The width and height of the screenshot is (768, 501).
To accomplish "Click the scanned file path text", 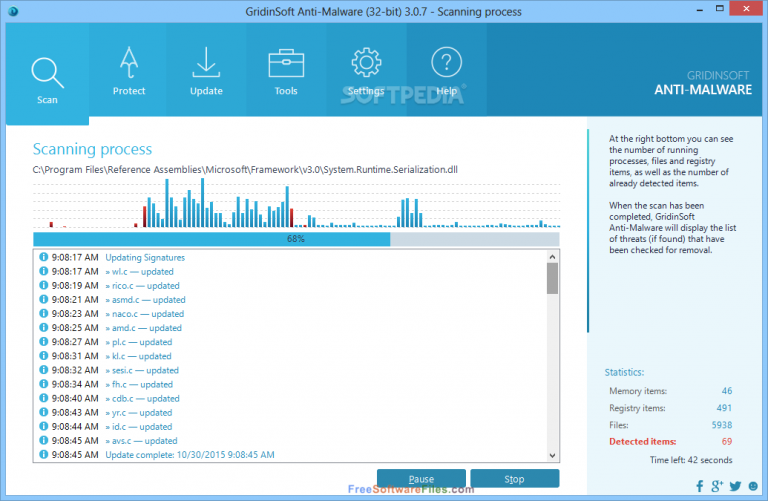I will [245, 170].
